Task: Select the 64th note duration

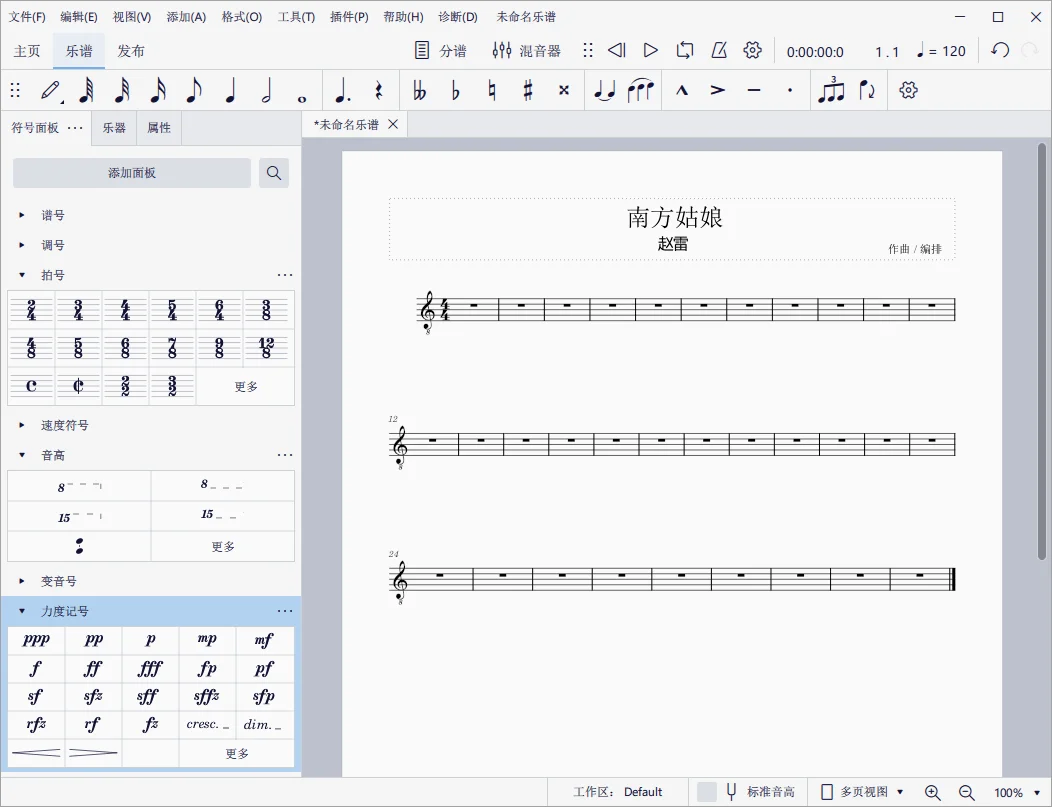Action: point(86,90)
